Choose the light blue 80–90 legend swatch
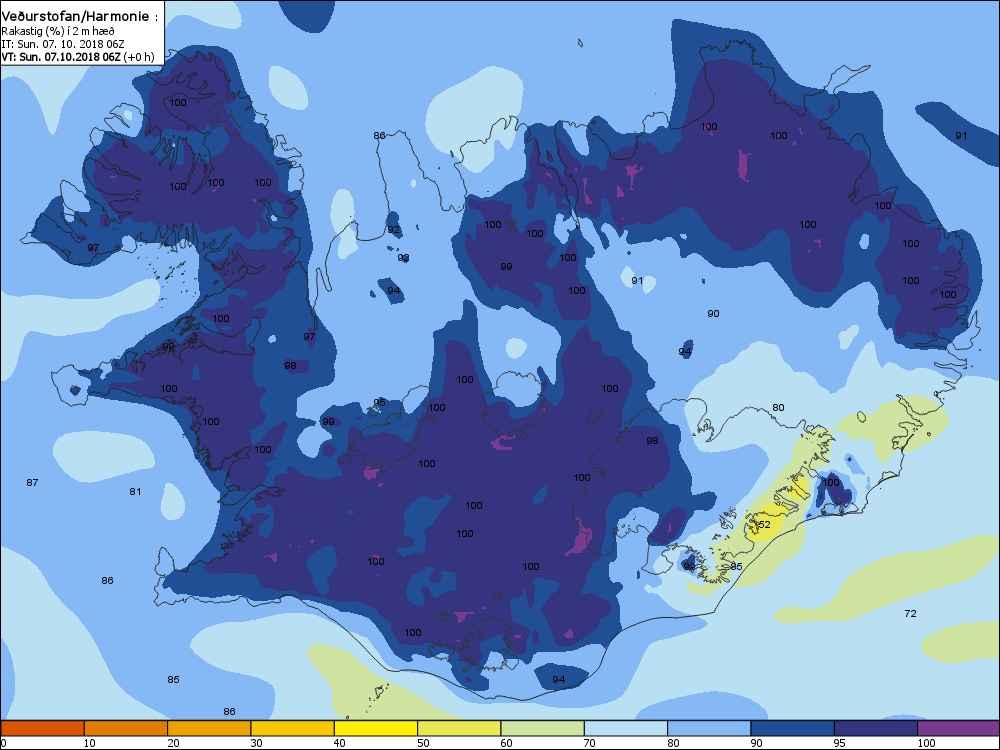Viewport: 1000px width, 750px height. coord(709,728)
